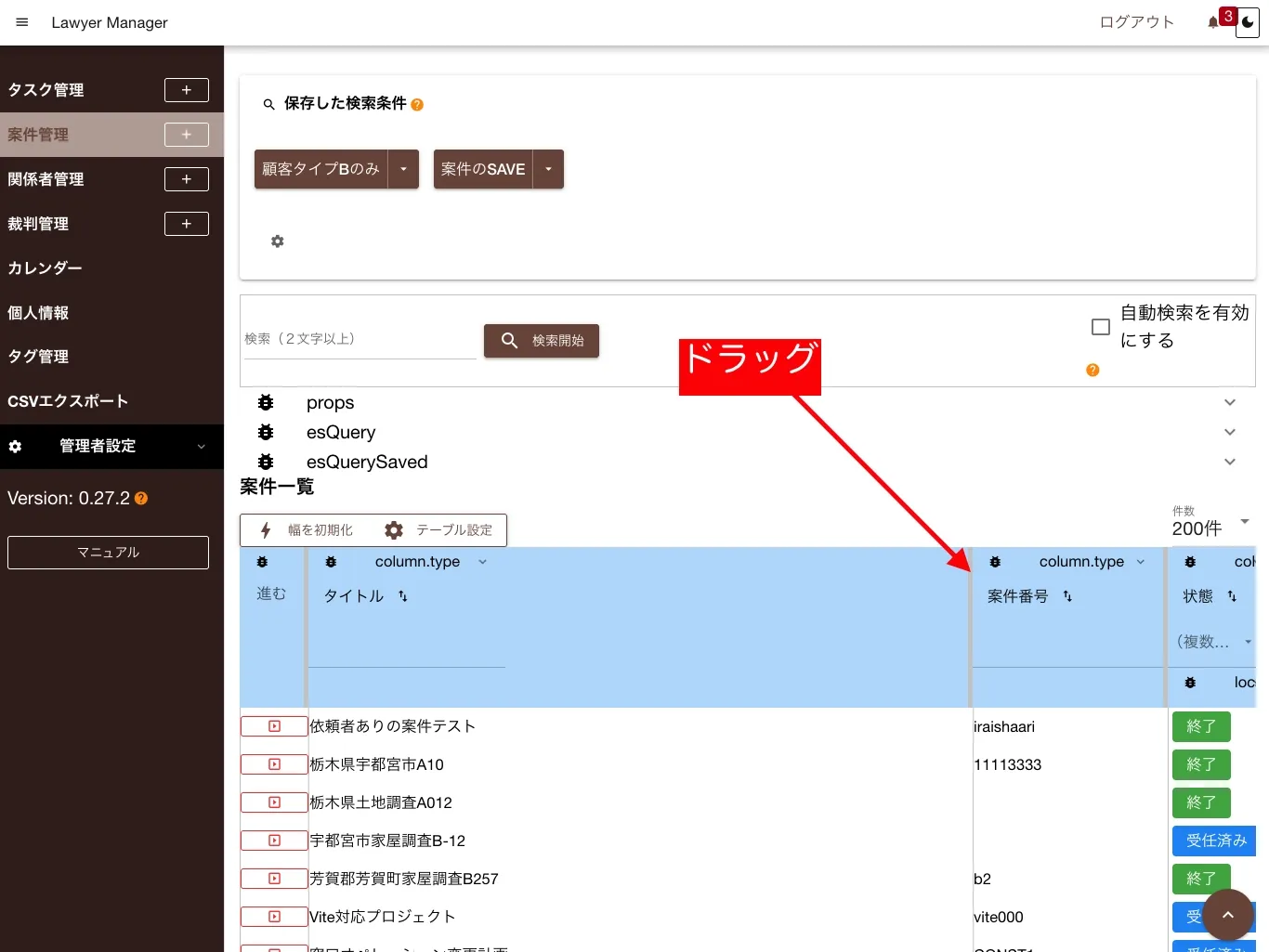Expand the esQuery debug panel
Viewport: 1269px width, 952px height.
coord(1230,432)
